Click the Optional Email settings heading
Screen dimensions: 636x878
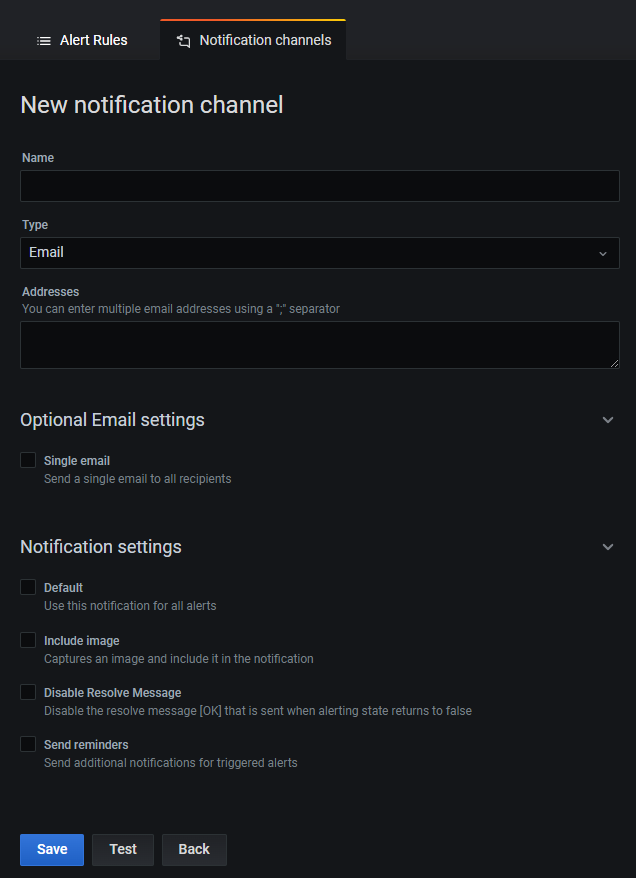pos(112,420)
